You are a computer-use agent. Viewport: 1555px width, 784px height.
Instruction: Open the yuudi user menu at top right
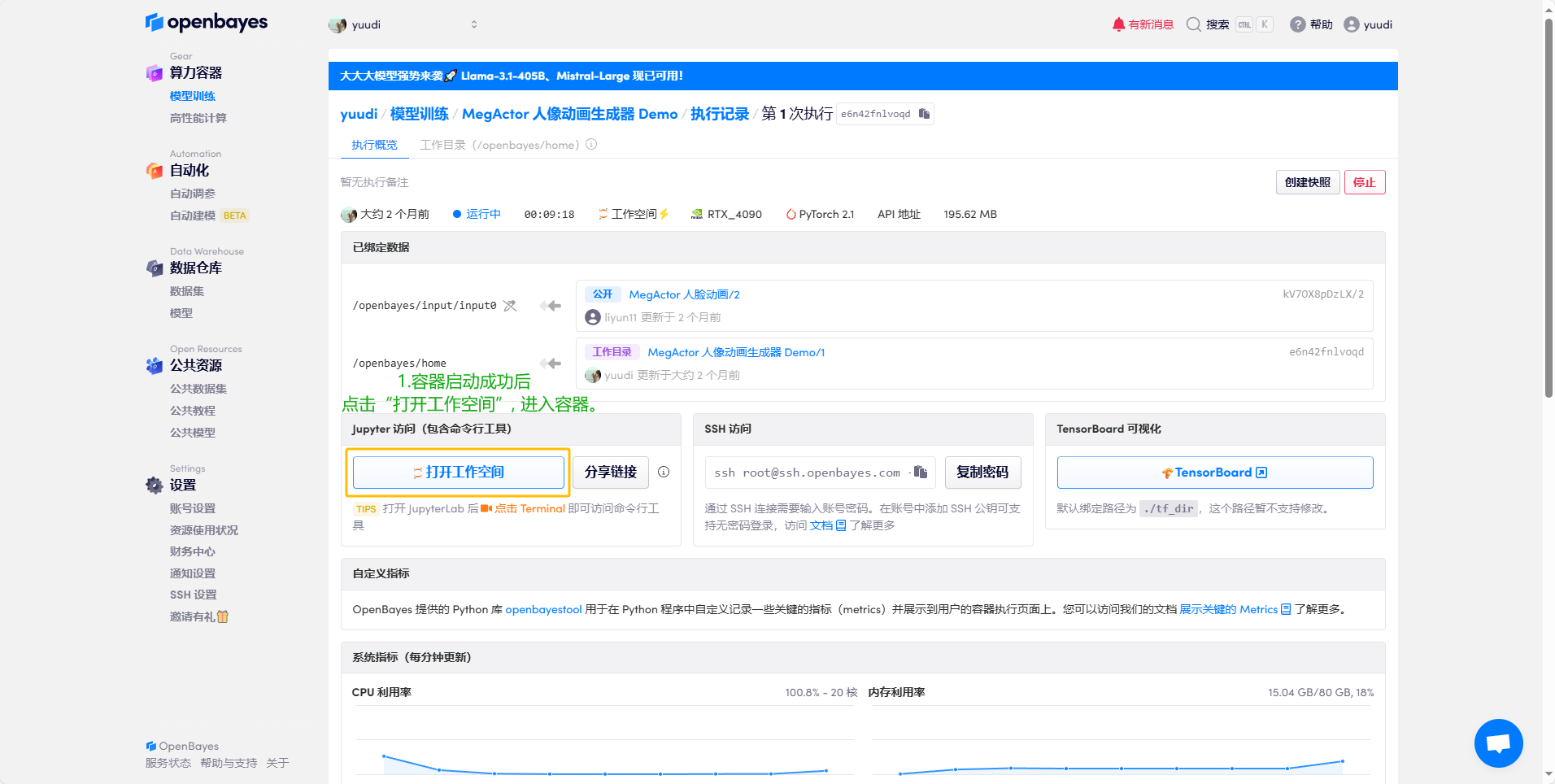pyautogui.click(x=1368, y=24)
